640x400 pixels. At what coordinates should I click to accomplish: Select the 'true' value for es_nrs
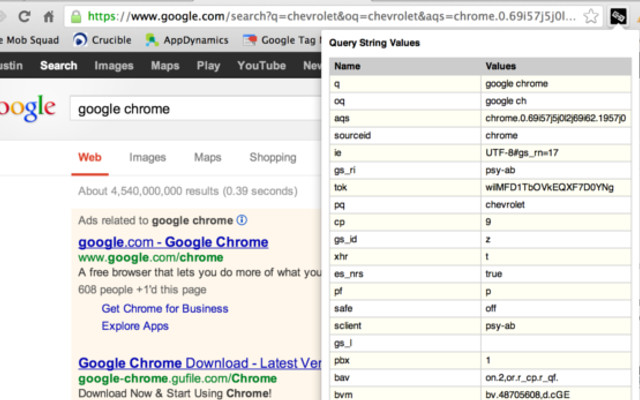pyautogui.click(x=493, y=273)
